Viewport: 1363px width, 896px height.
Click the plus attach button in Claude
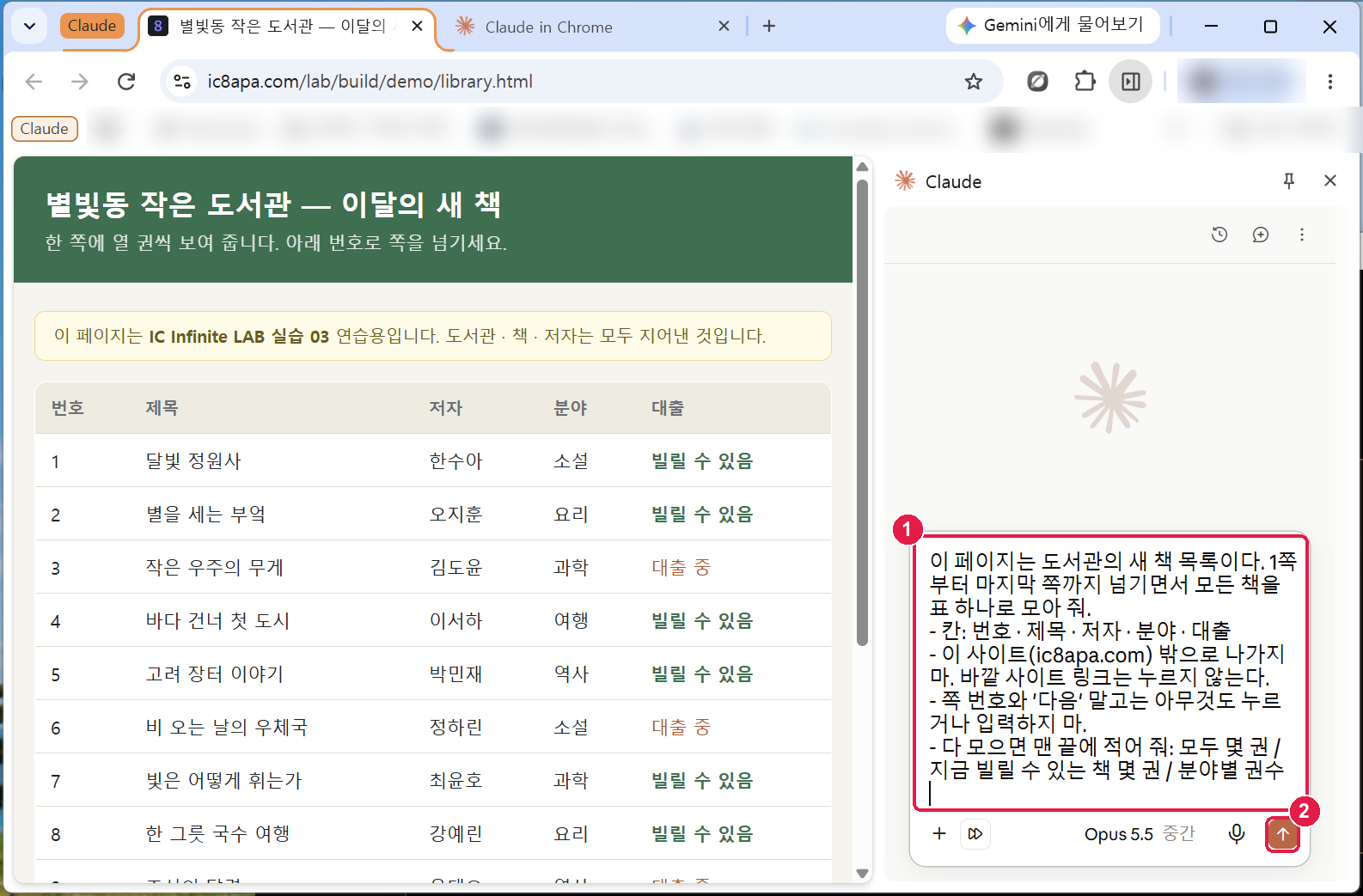[x=939, y=833]
